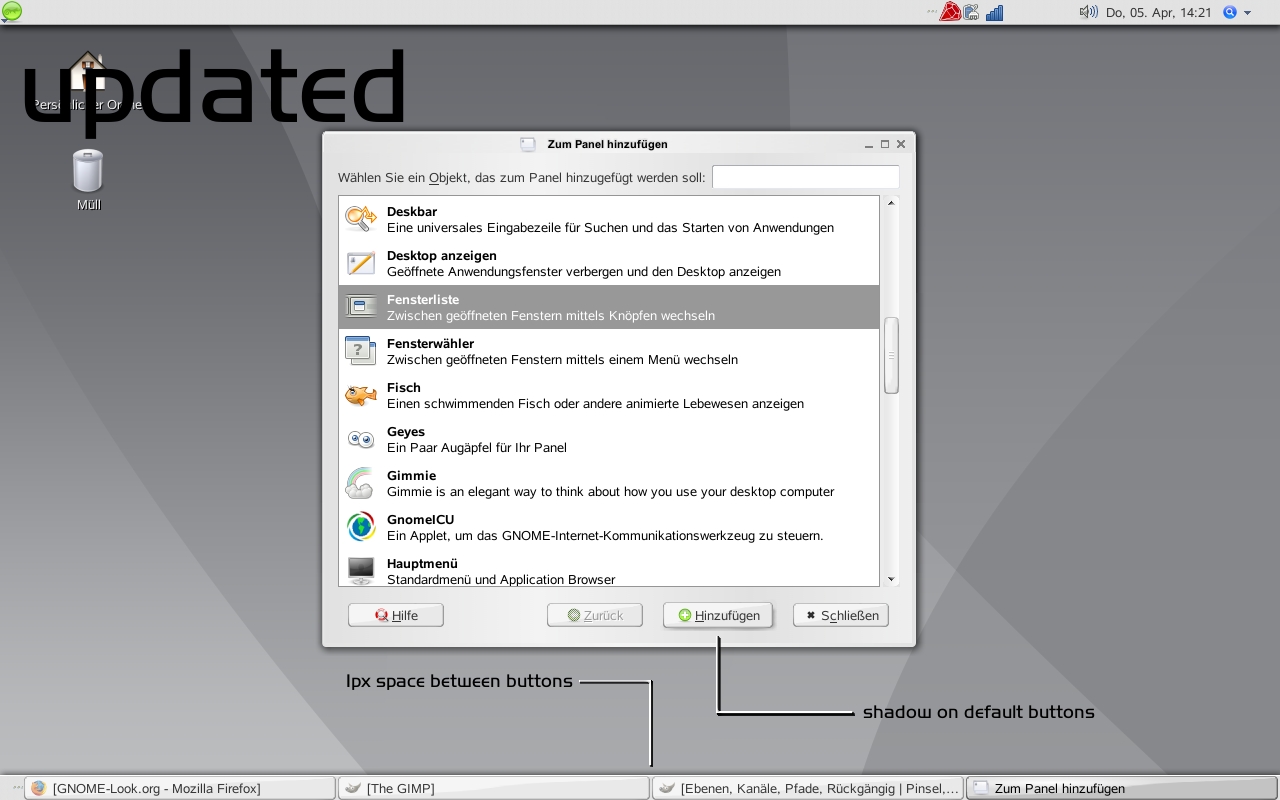
Task: Select the Geyes title text
Action: [406, 432]
